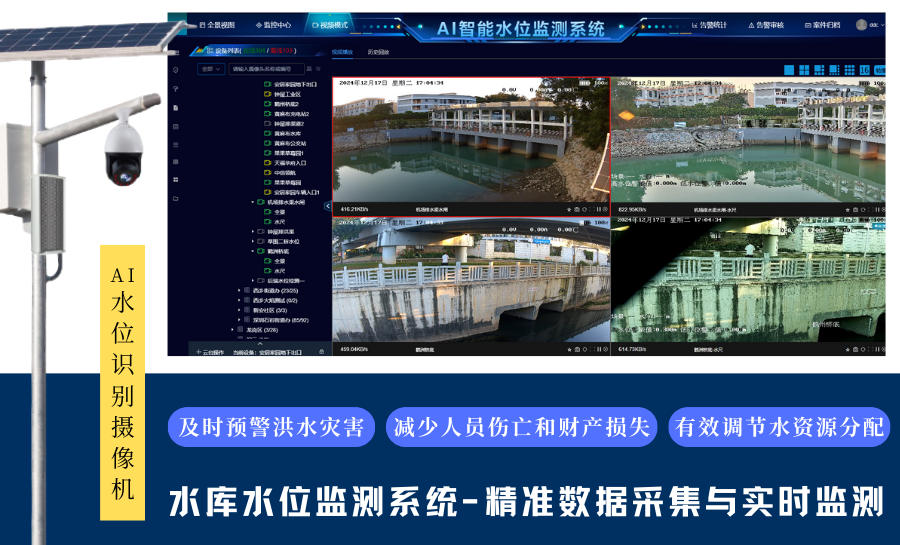Click the image icon in left sidebar

pyautogui.click(x=176, y=126)
